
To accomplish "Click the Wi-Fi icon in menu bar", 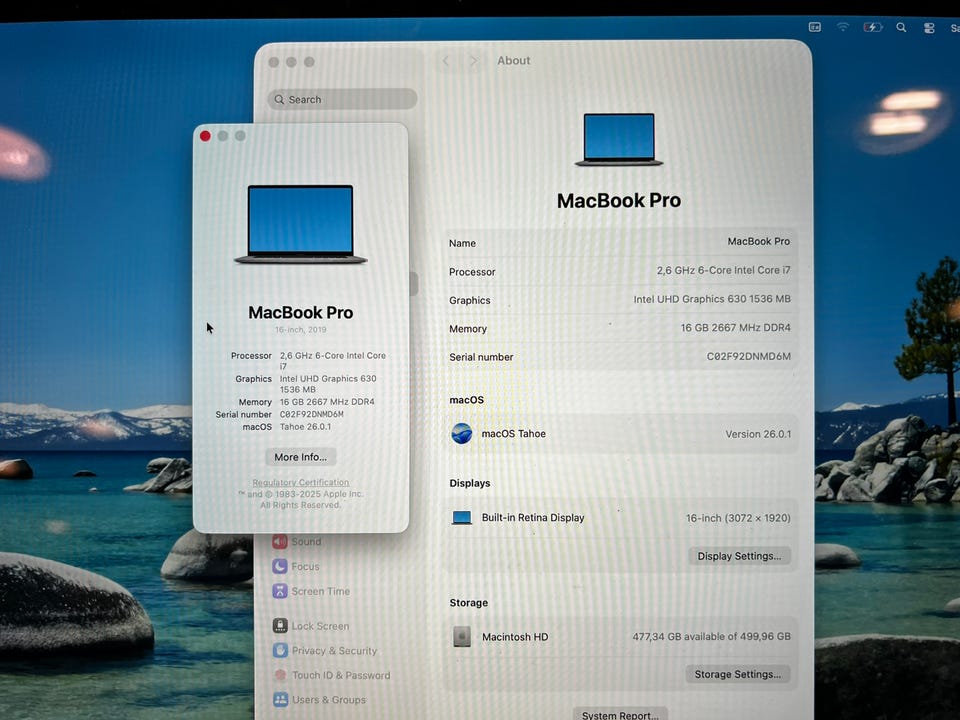I will pyautogui.click(x=843, y=27).
